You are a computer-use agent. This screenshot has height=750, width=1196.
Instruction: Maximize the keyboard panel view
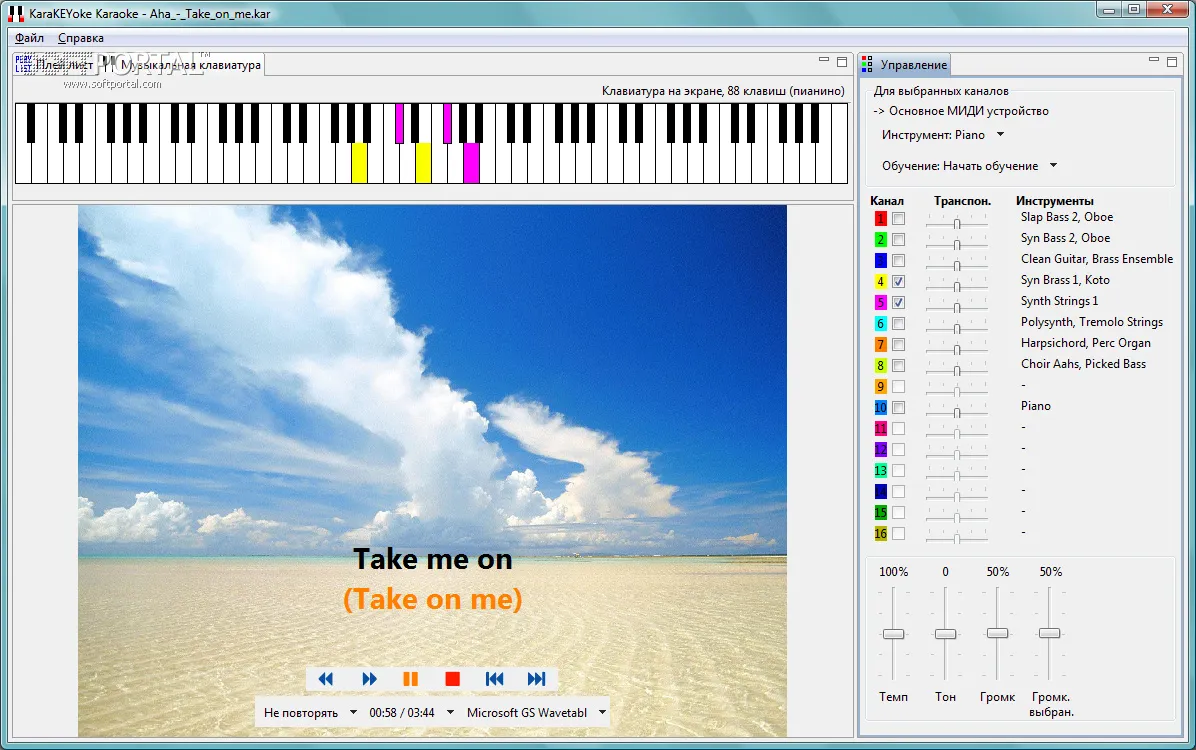(x=842, y=62)
